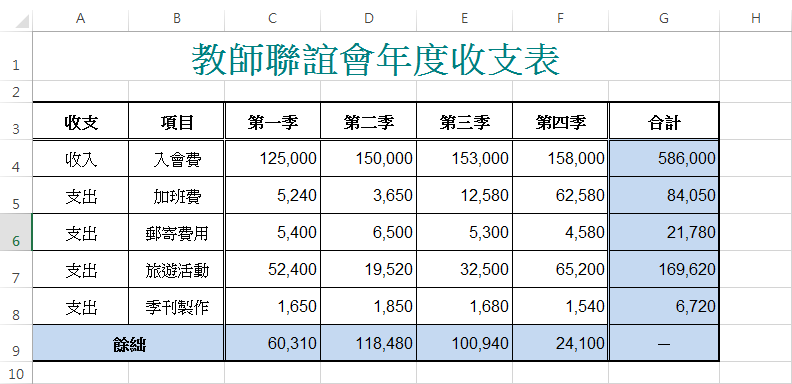Click cell with value 6,500

click(369, 232)
